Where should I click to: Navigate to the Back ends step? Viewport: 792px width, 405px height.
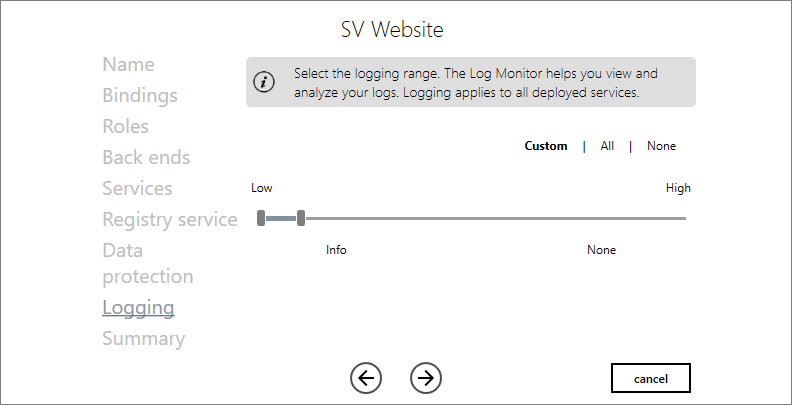pyautogui.click(x=146, y=157)
